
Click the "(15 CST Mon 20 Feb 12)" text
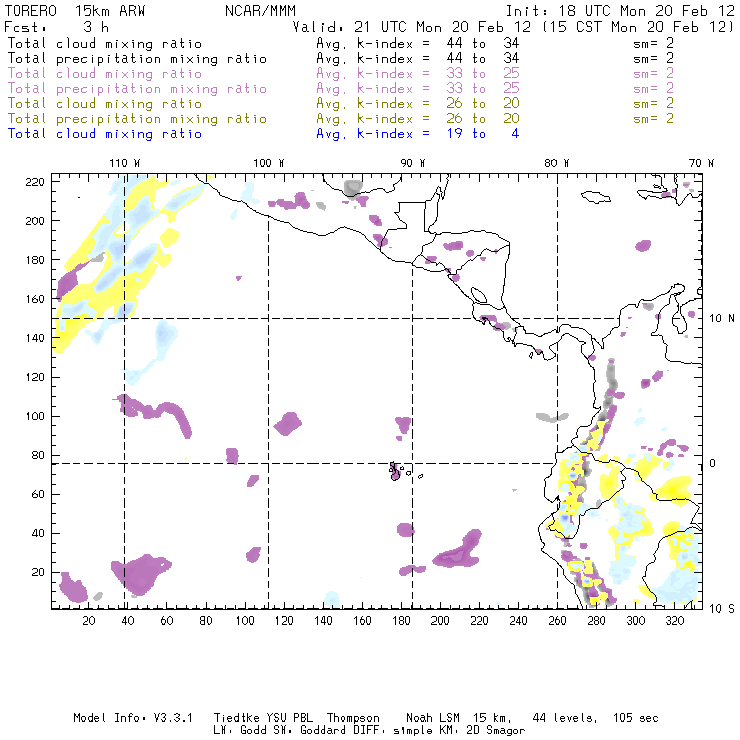pyautogui.click(x=638, y=27)
